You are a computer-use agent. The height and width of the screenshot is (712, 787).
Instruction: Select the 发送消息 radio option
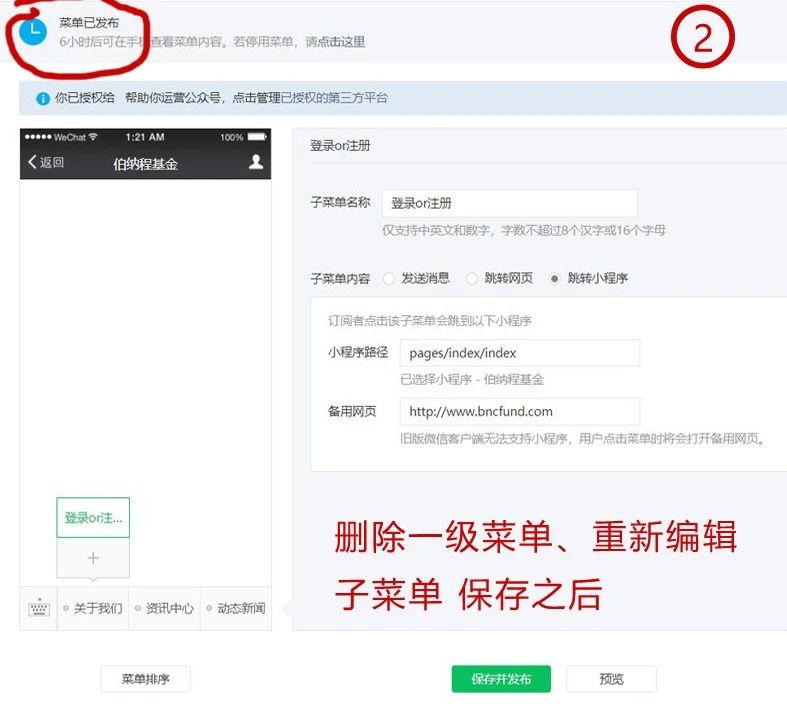(388, 278)
